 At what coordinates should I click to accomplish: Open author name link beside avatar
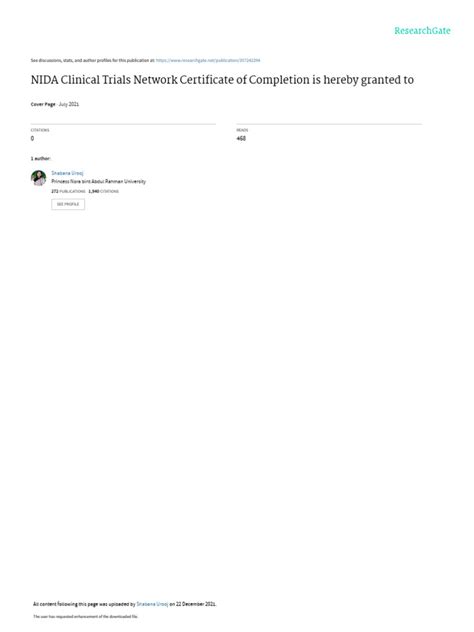click(67, 173)
